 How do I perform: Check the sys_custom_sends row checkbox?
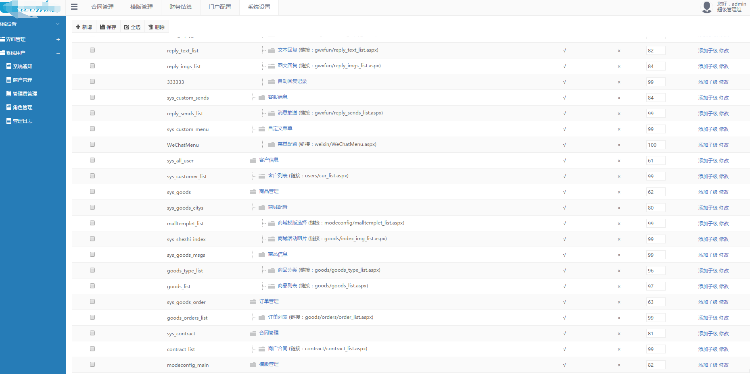(92, 97)
